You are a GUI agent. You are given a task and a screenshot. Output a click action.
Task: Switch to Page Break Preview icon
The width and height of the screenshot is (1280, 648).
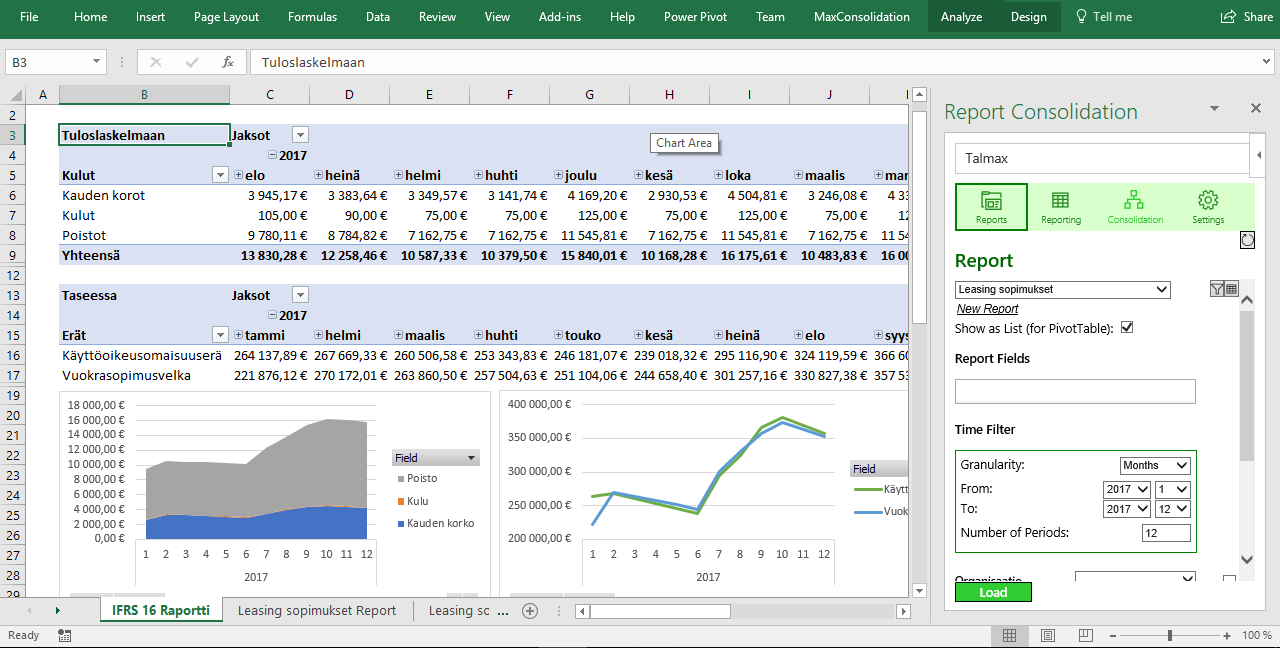[1086, 635]
